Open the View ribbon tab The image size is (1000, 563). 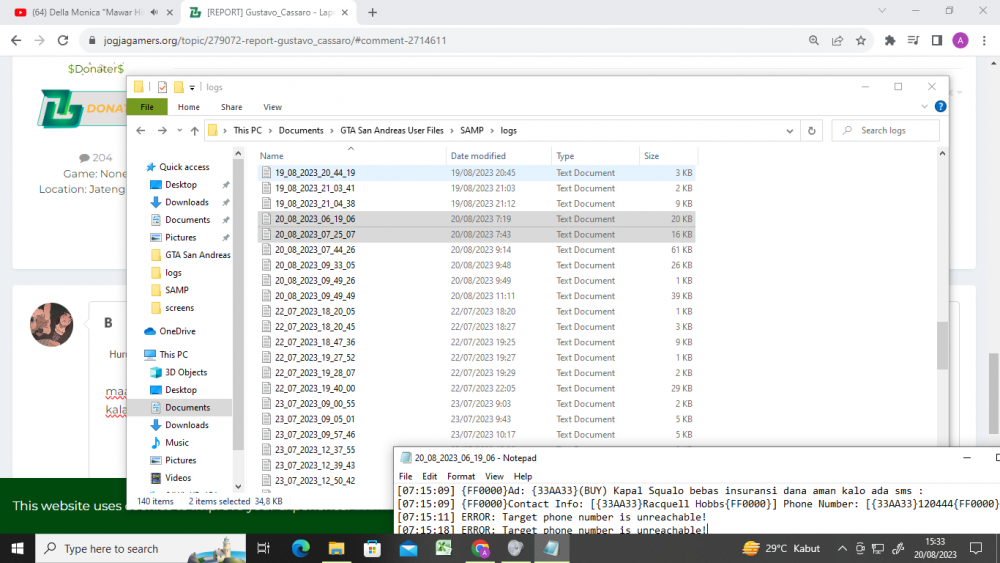(x=272, y=107)
